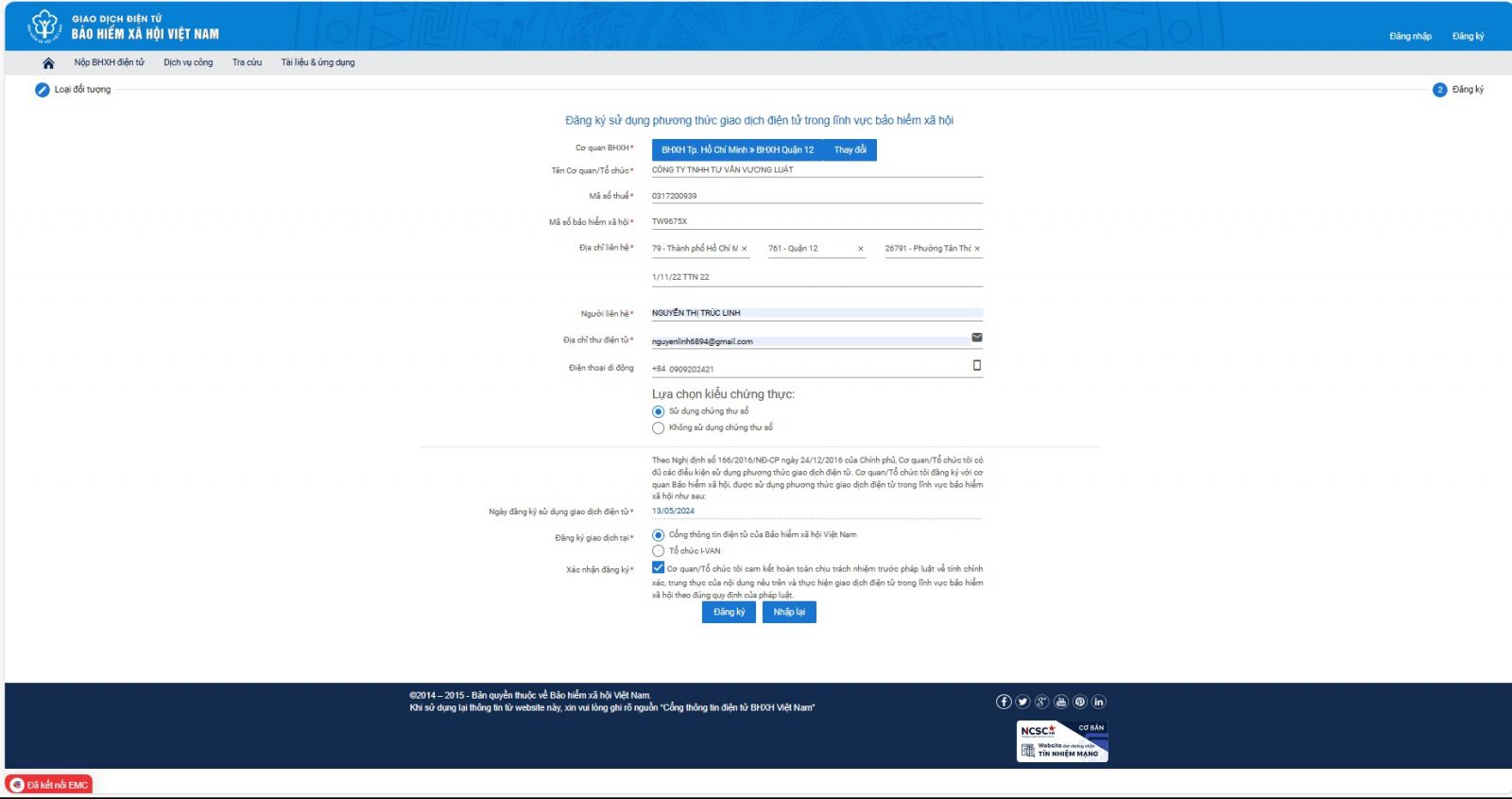Clear the 'Quận 12' district dropdown

[860, 249]
